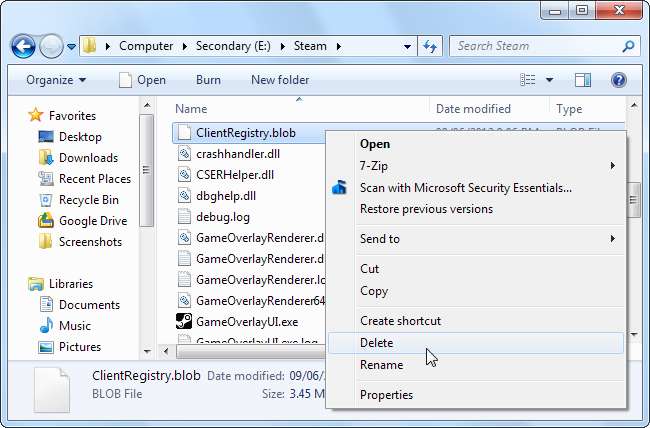Viewport: 650px width, 428px height.
Task: Click the navigation pane scroll up arrow
Action: [147, 106]
